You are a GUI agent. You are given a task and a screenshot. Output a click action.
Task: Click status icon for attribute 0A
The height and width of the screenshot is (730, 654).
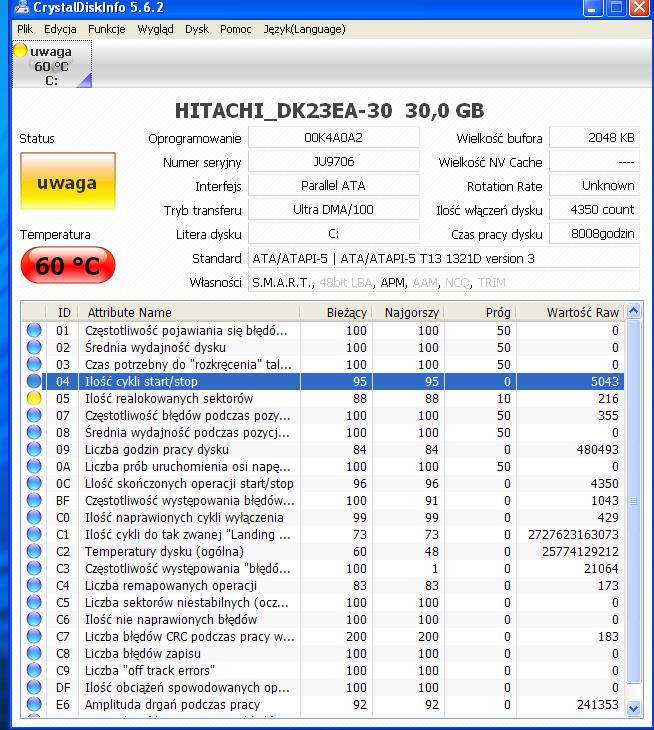point(34,466)
